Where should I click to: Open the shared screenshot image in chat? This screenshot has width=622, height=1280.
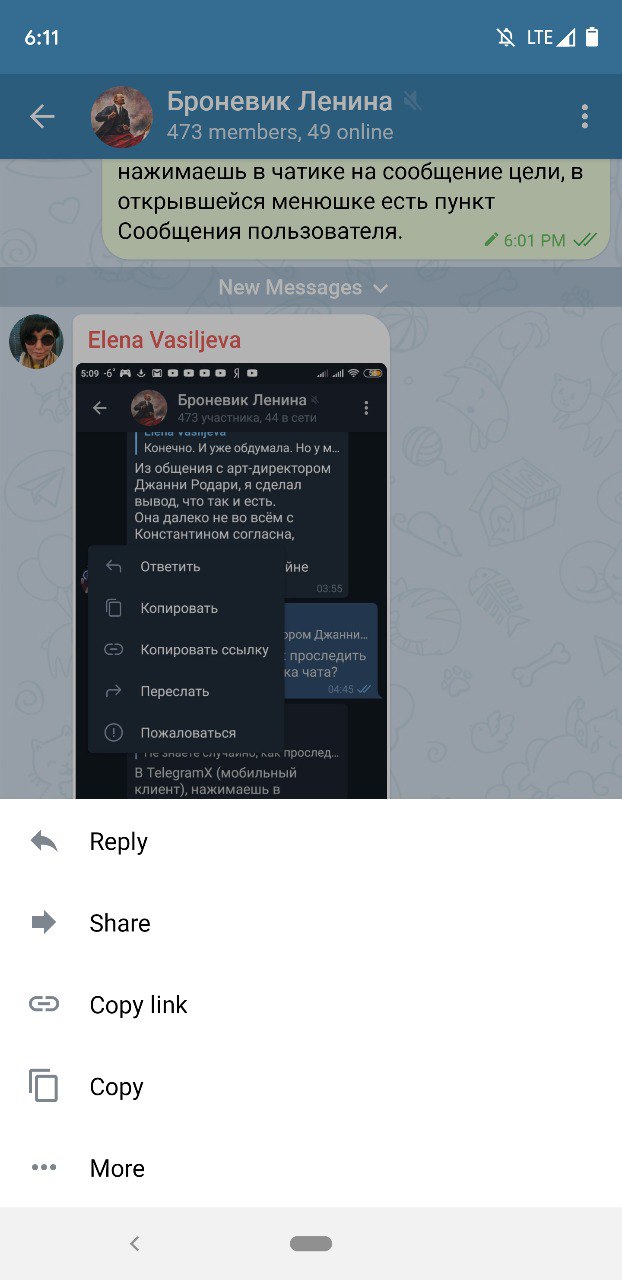tap(232, 581)
